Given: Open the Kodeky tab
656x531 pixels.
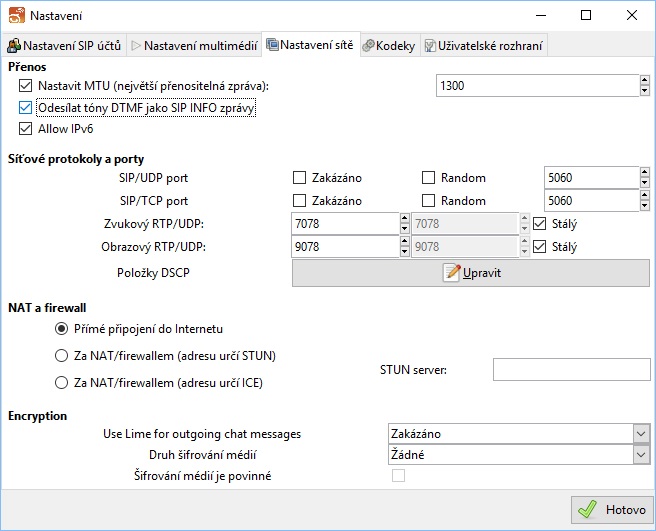Looking at the screenshot, I should click(390, 45).
